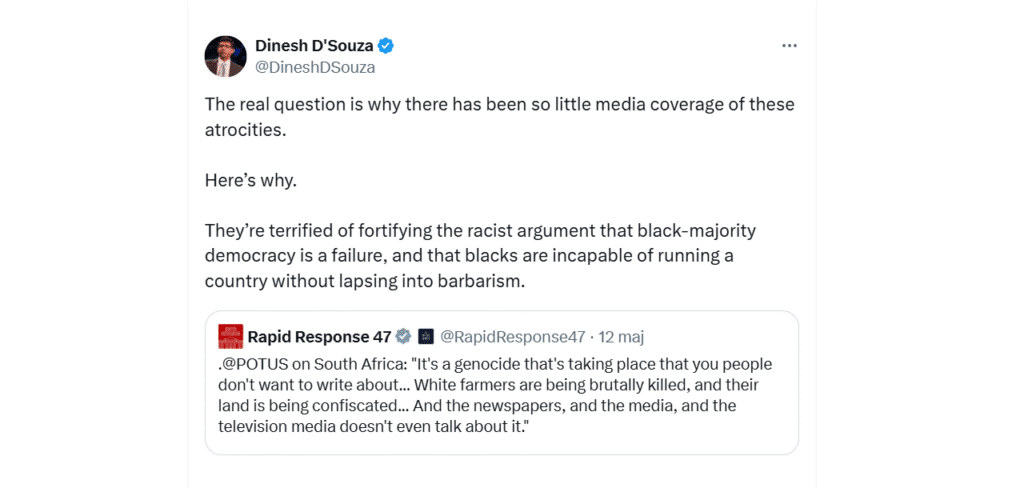Open the @RapidResponse47 handle

[x=511, y=336]
